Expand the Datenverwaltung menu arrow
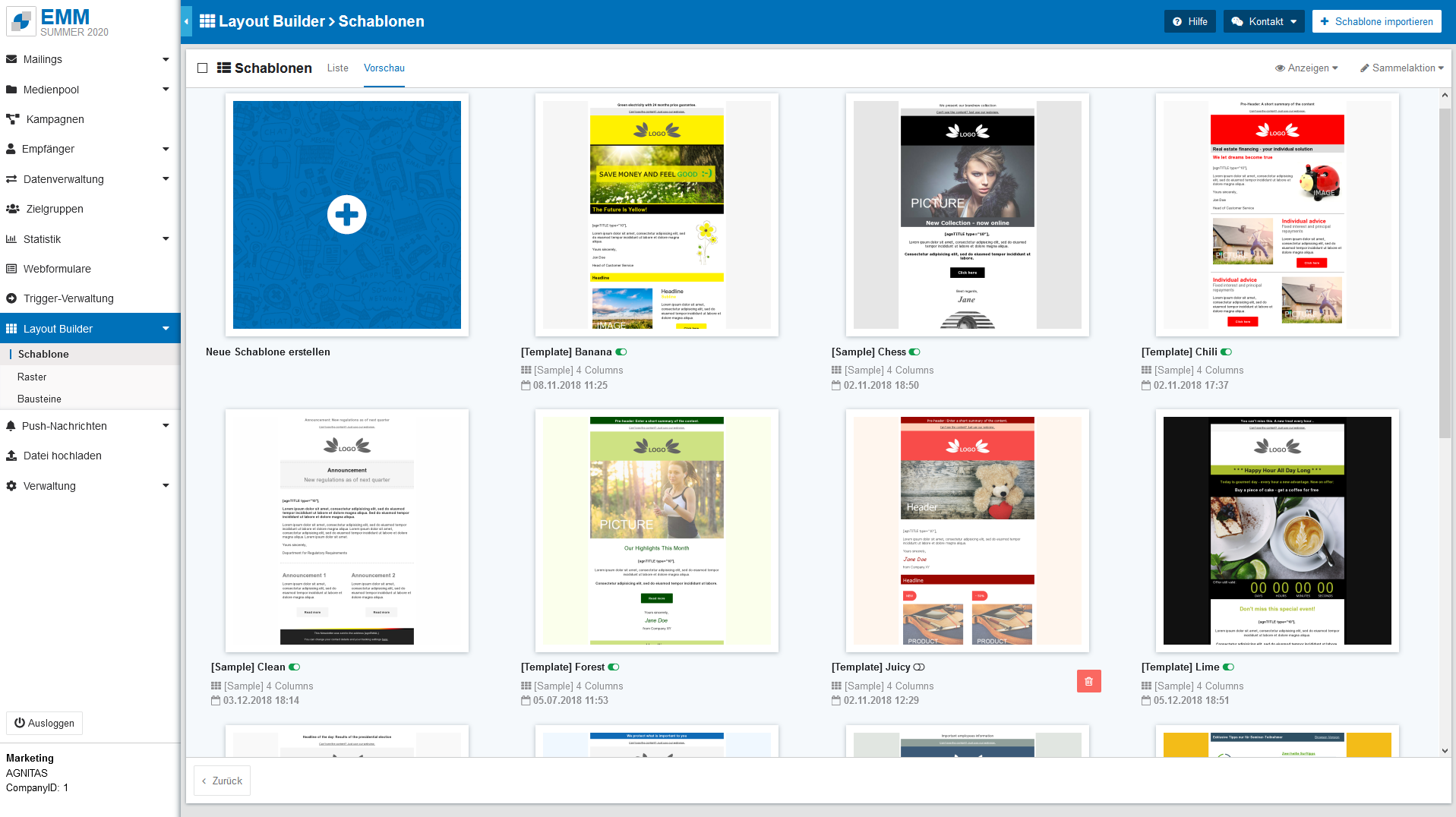 click(166, 179)
